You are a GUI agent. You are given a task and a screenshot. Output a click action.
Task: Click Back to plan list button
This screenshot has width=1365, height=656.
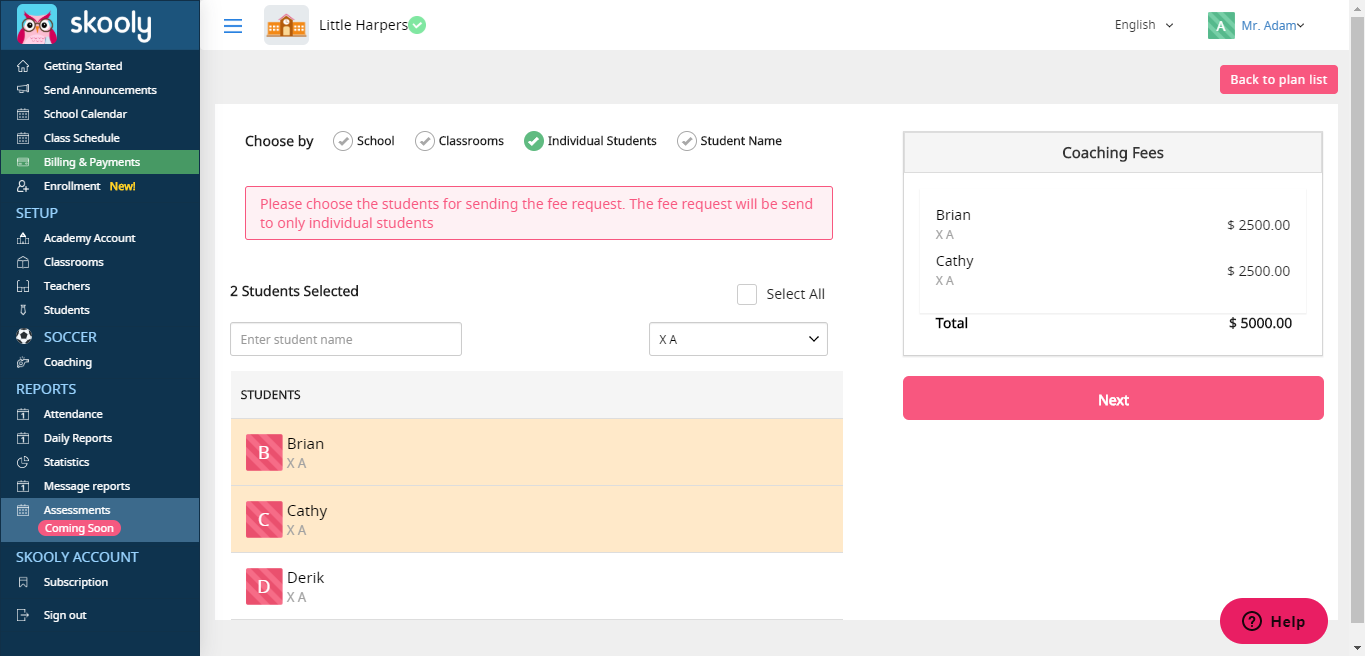1278,80
